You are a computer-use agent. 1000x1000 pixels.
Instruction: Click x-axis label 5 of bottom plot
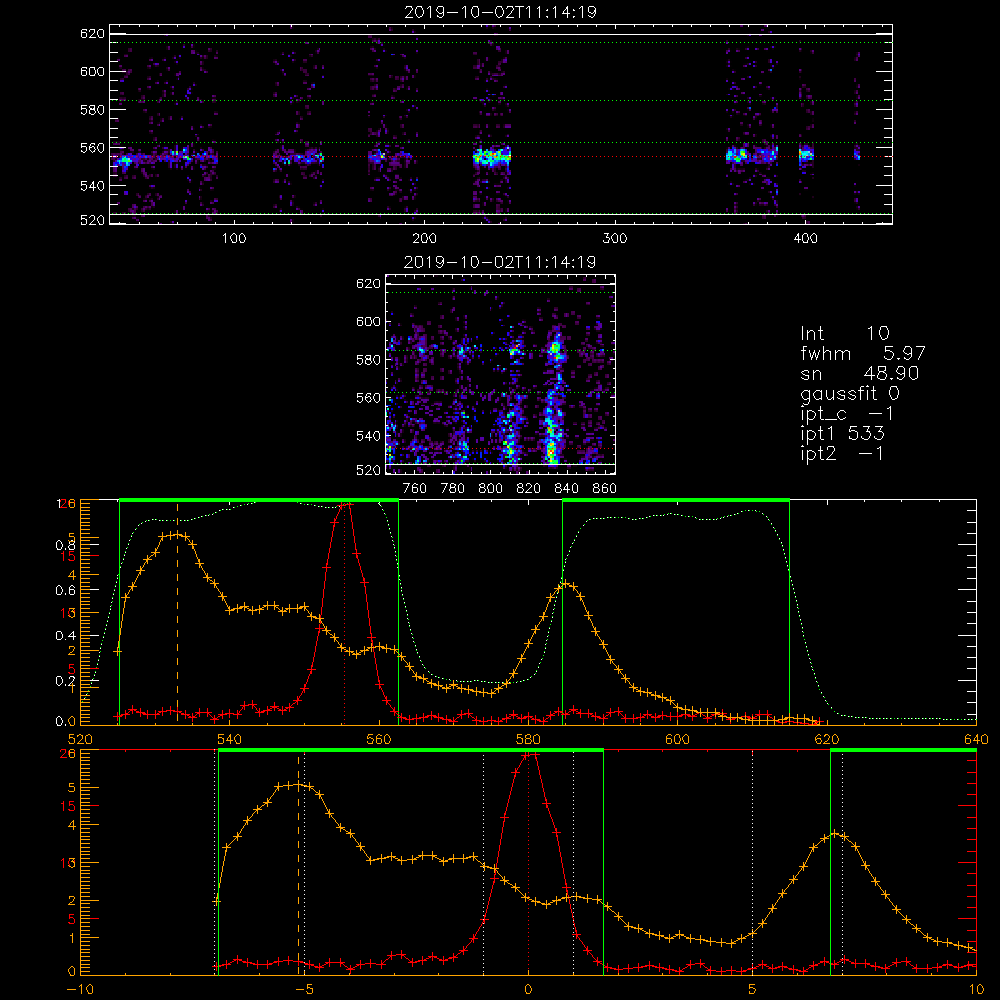click(x=753, y=990)
